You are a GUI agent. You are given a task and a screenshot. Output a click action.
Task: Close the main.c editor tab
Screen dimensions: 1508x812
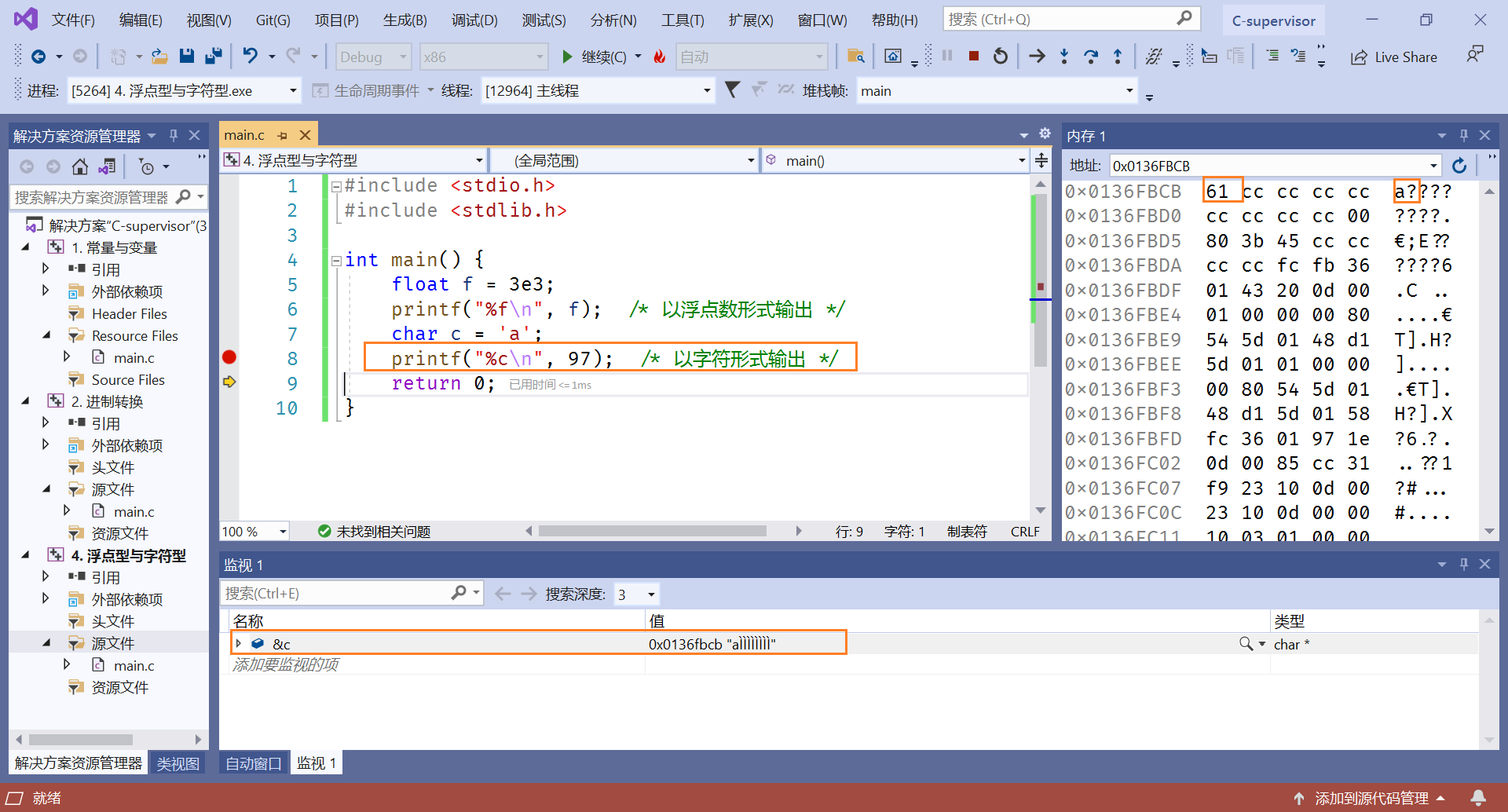[x=306, y=135]
